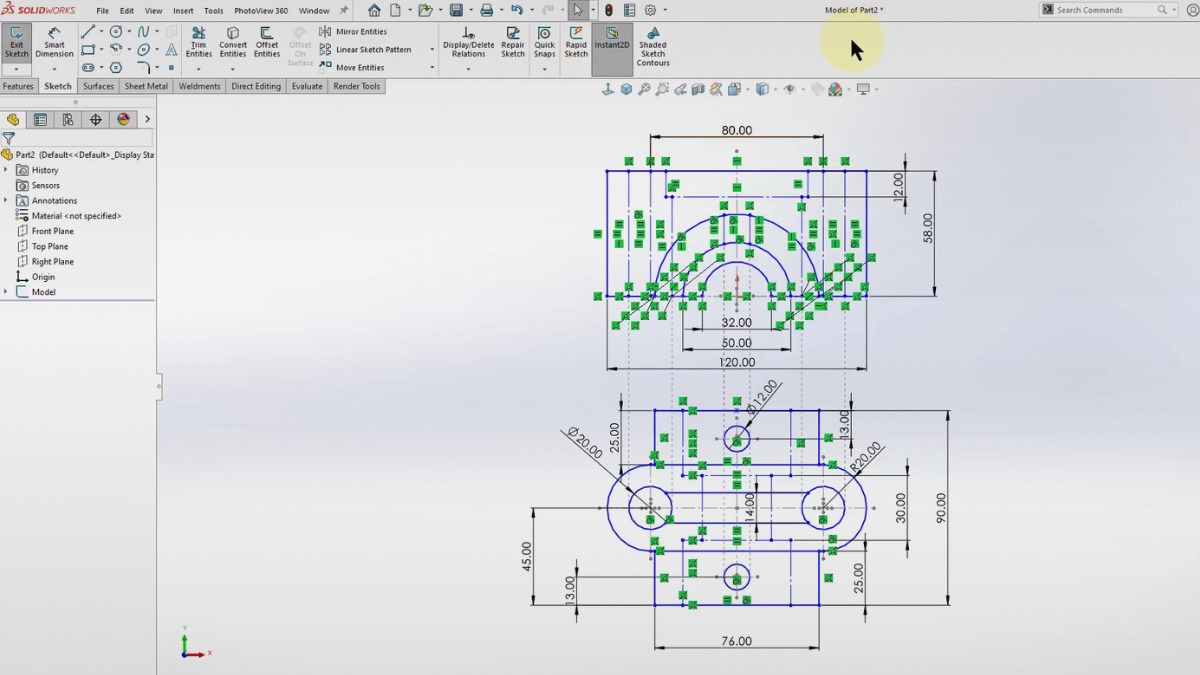This screenshot has width=1200, height=675.
Task: Expand the Quick Snaps dropdown arrow
Action: (544, 69)
